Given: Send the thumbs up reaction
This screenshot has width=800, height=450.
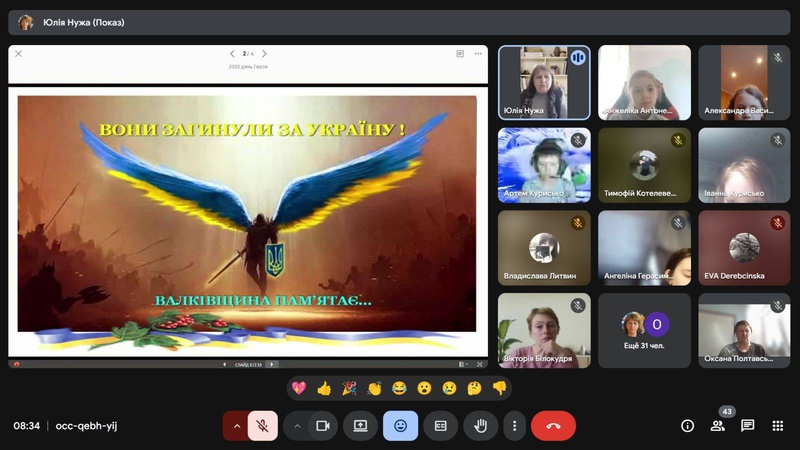Looking at the screenshot, I should (x=324, y=388).
